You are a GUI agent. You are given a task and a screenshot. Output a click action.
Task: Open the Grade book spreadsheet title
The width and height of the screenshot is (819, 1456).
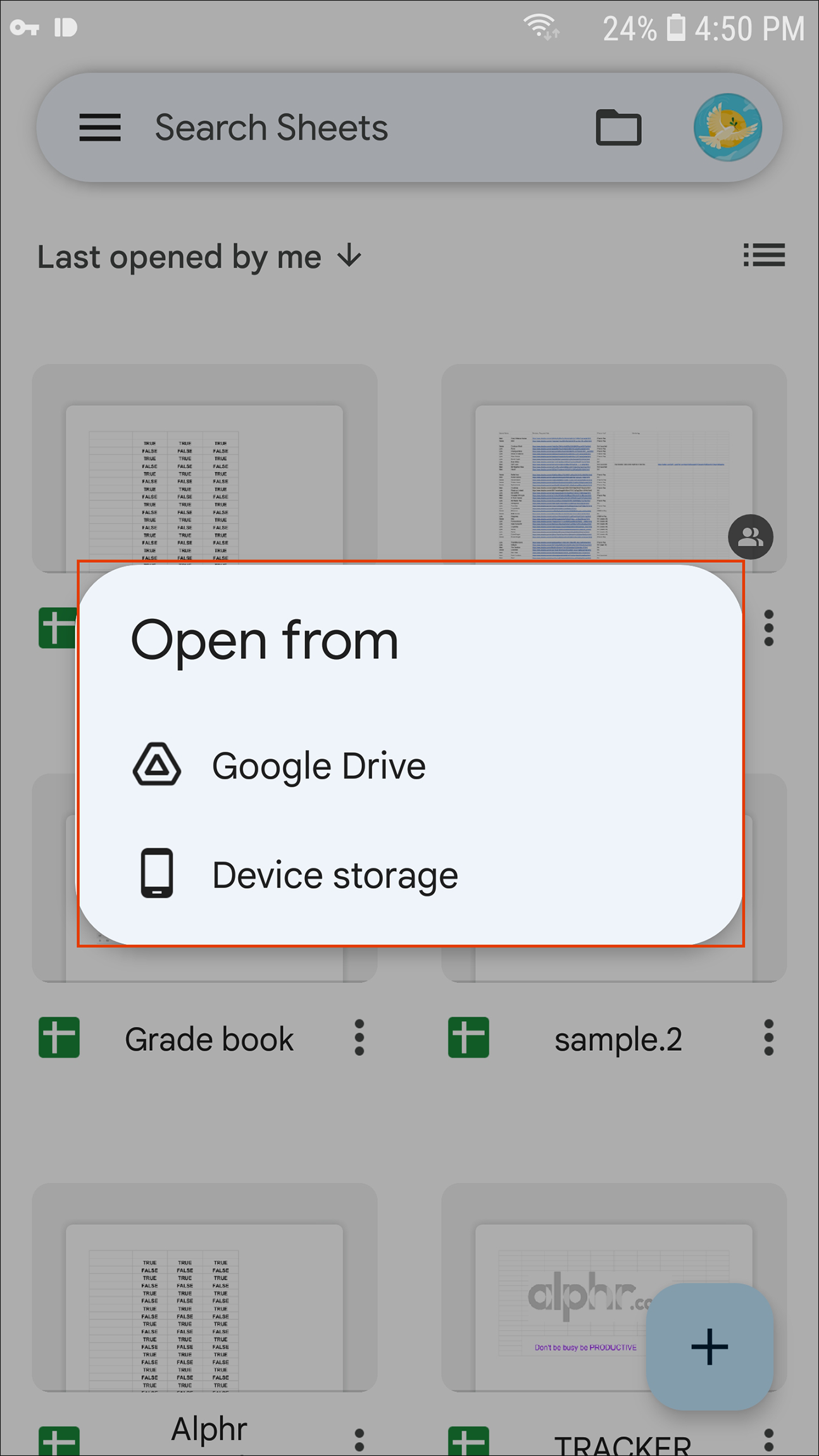coord(209,1039)
